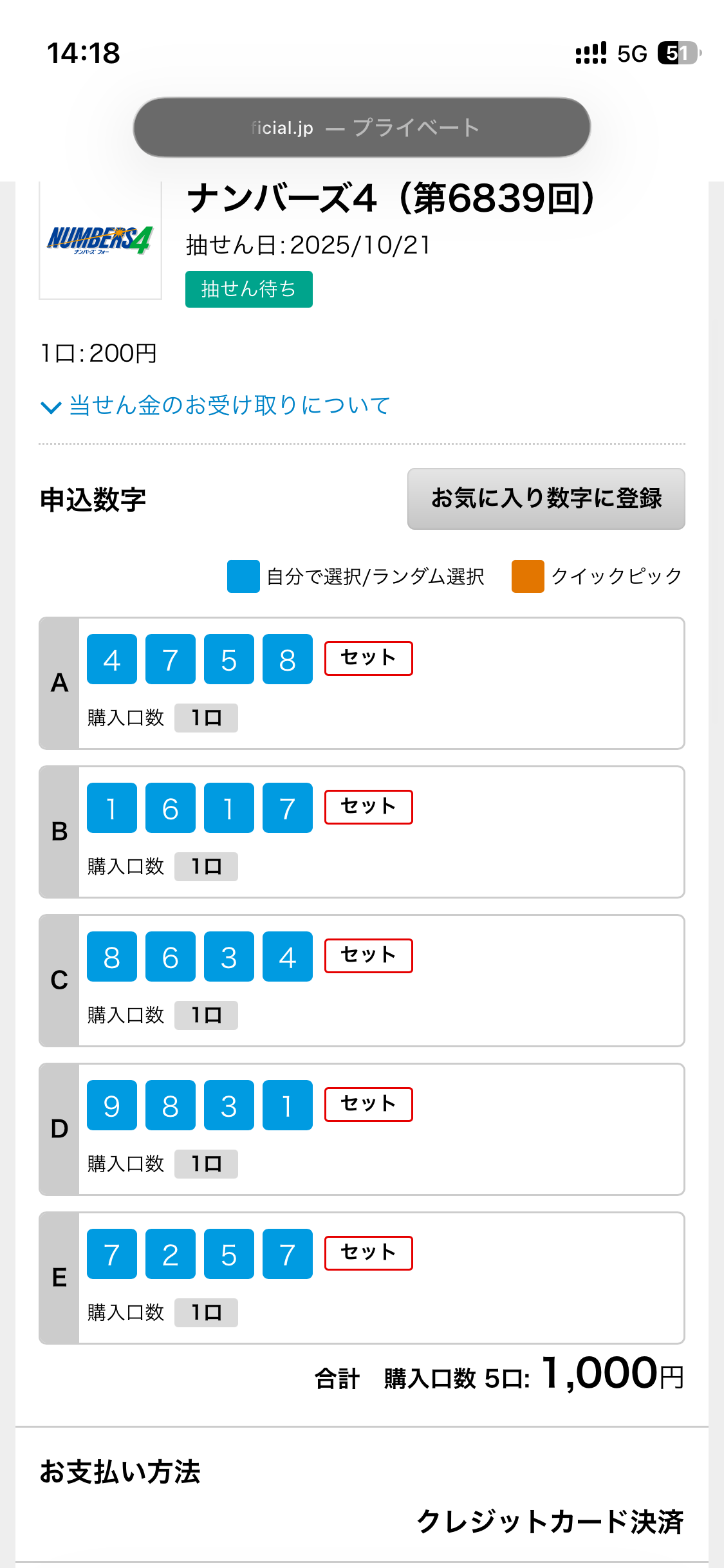
Task: Tap the セット label in row B
Action: point(368,807)
